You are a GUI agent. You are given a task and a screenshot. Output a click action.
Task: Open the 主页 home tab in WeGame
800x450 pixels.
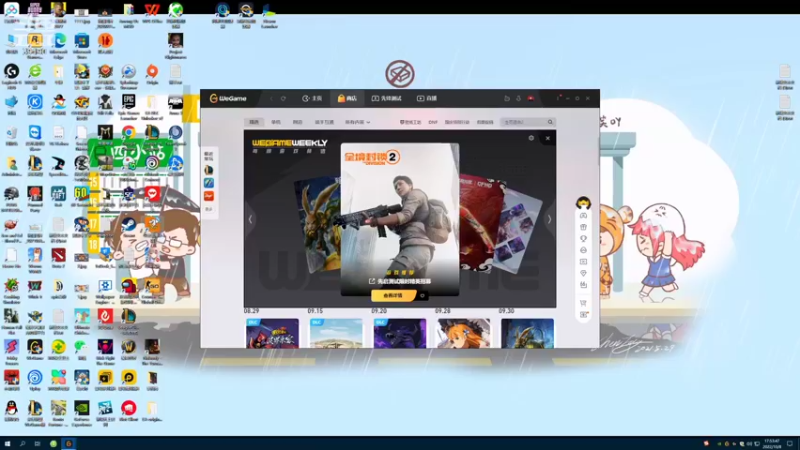[x=312, y=98]
